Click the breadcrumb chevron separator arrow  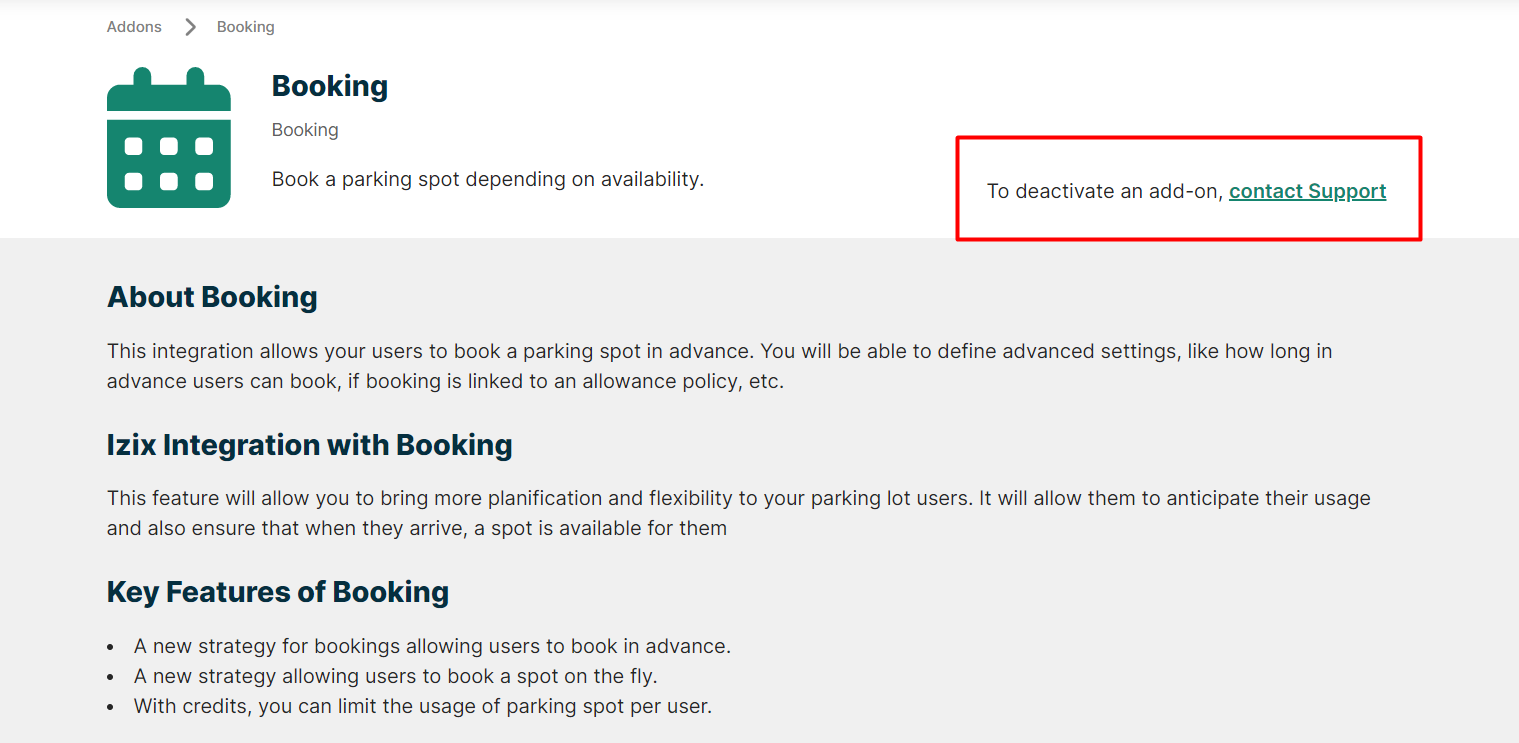point(190,27)
